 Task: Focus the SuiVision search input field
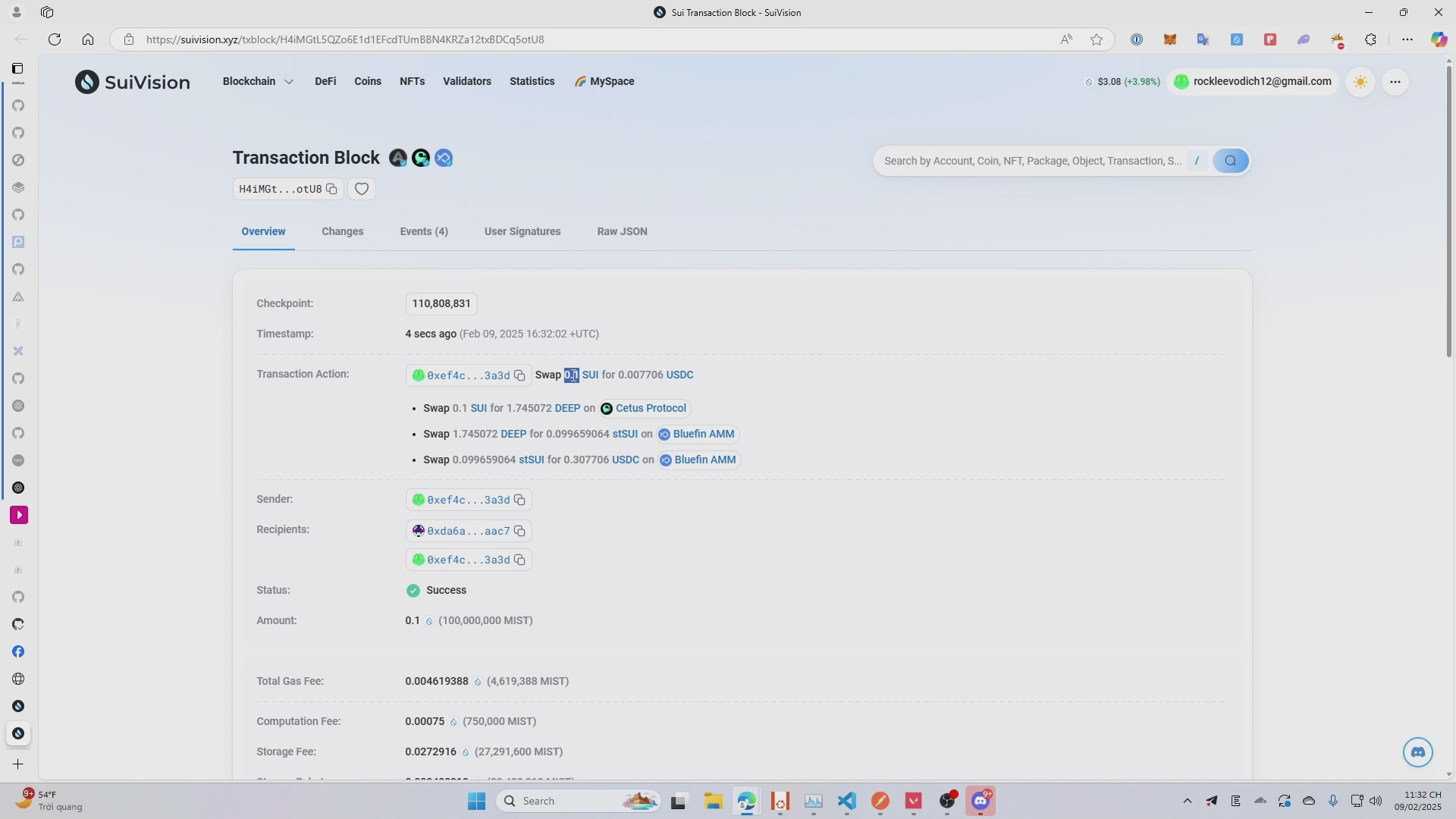coord(1033,161)
